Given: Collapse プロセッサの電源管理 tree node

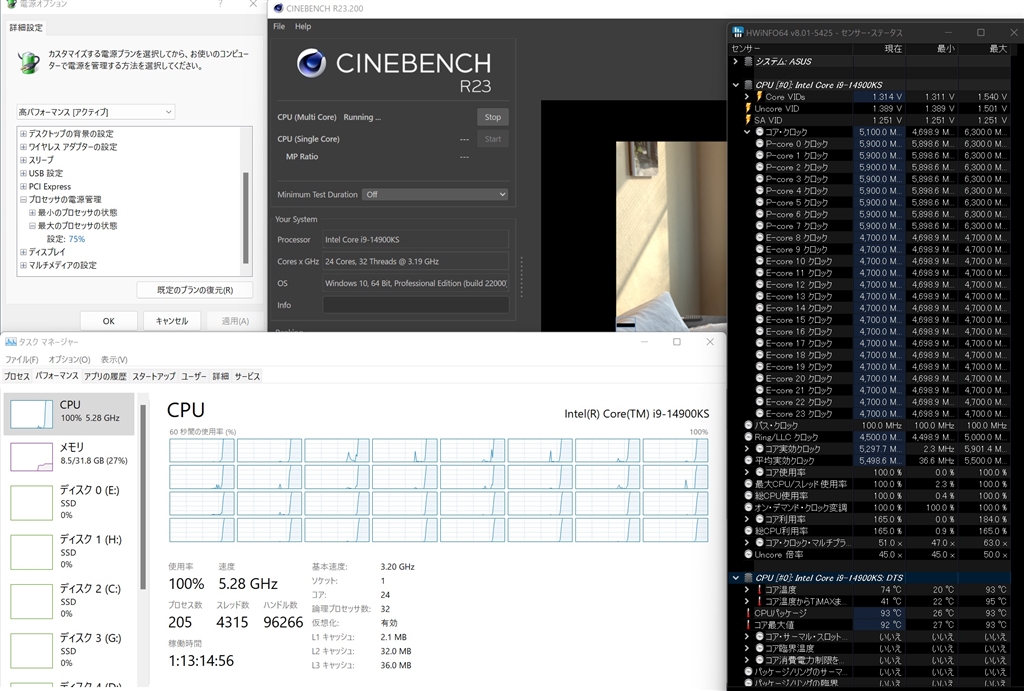Looking at the screenshot, I should point(24,199).
